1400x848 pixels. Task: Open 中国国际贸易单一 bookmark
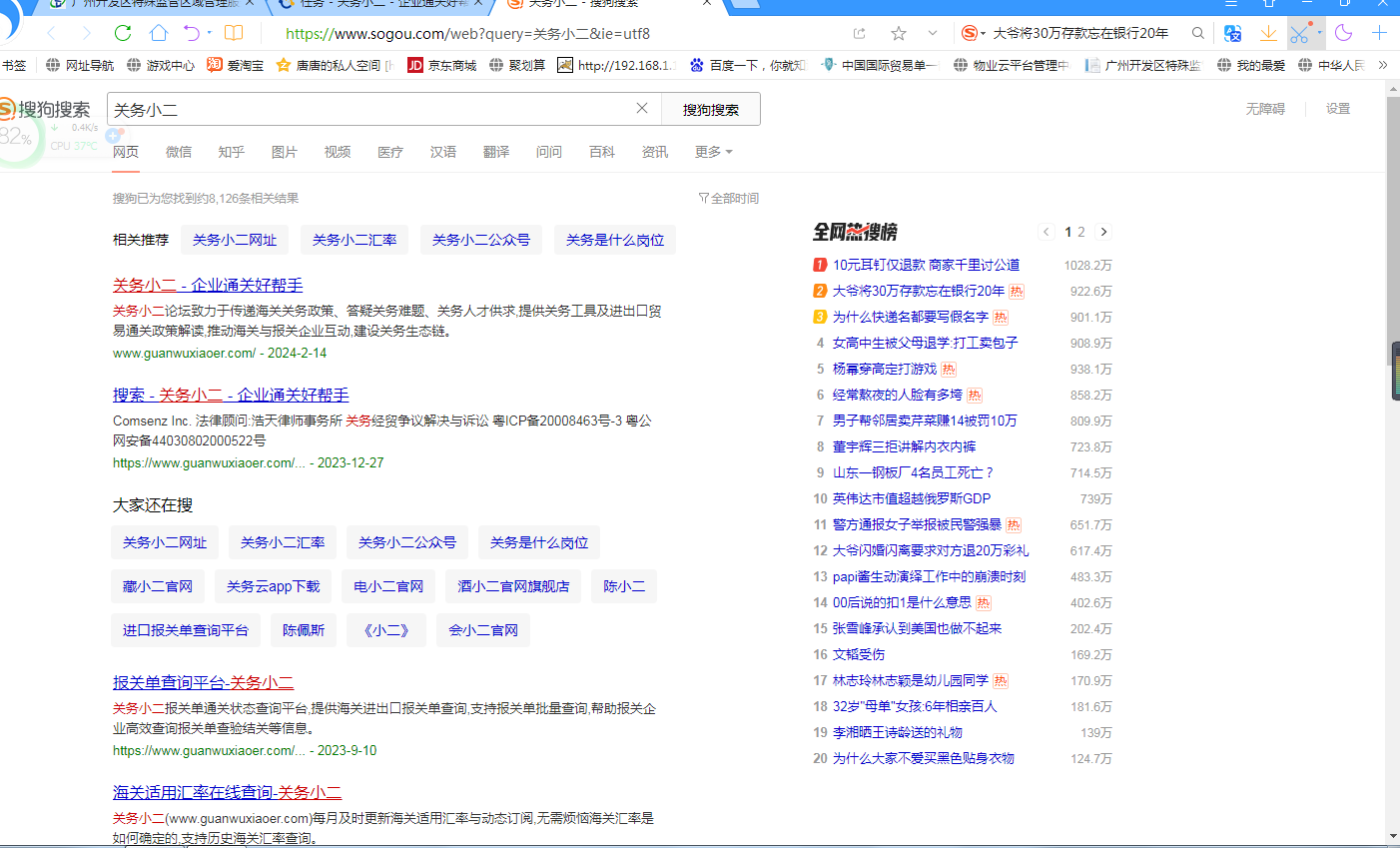879,65
